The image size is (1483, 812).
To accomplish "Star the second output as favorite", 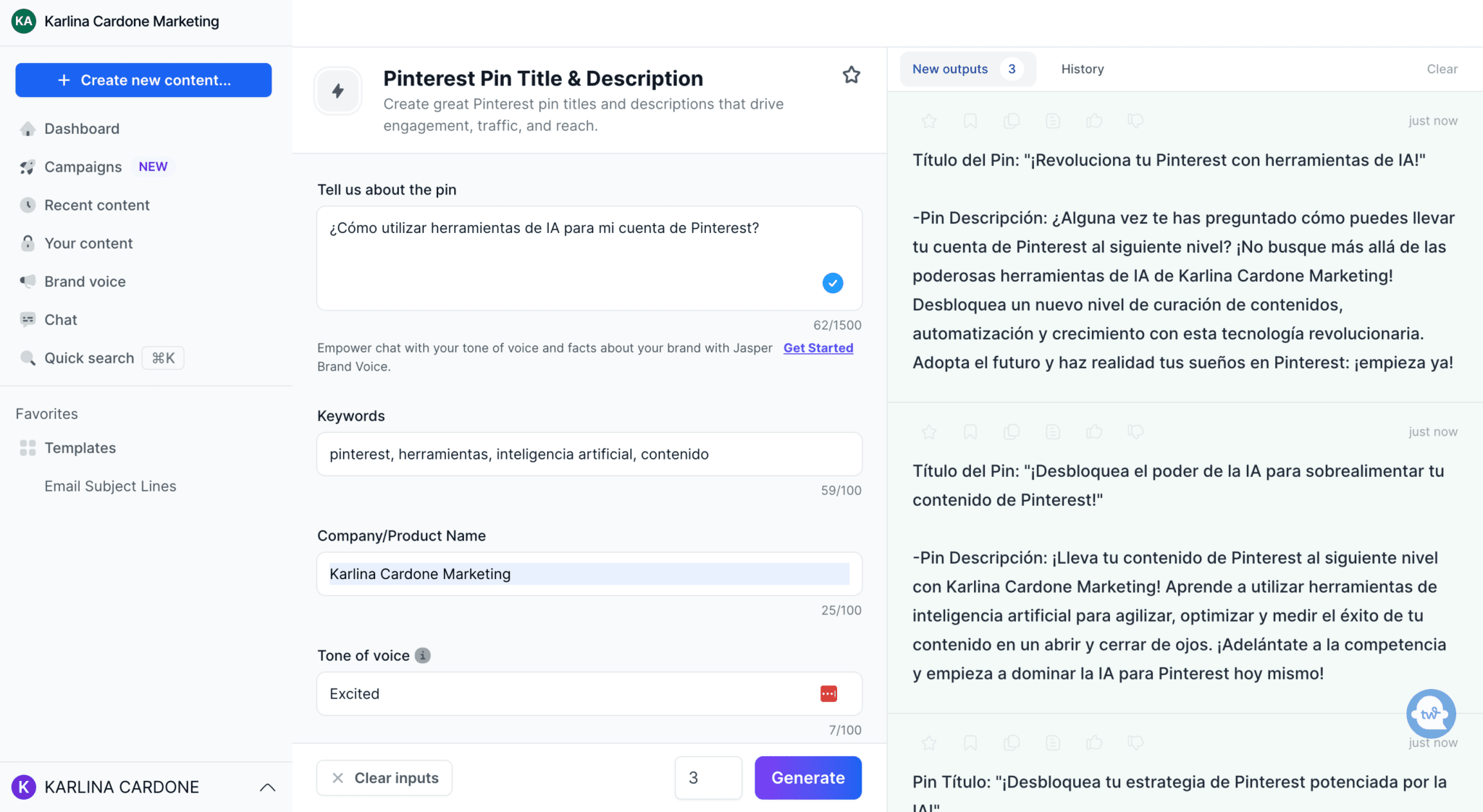I will click(929, 431).
